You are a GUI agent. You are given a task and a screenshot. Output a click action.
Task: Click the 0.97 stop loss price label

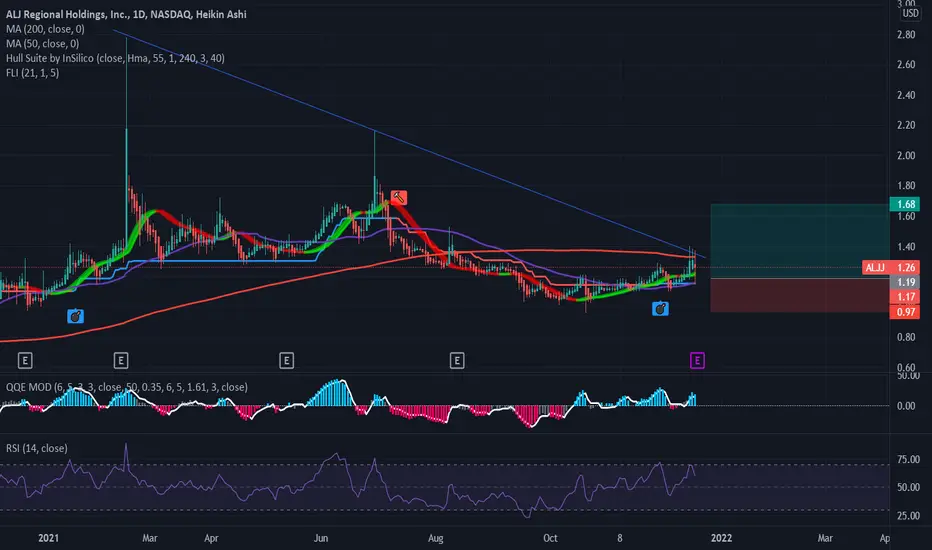coord(905,312)
